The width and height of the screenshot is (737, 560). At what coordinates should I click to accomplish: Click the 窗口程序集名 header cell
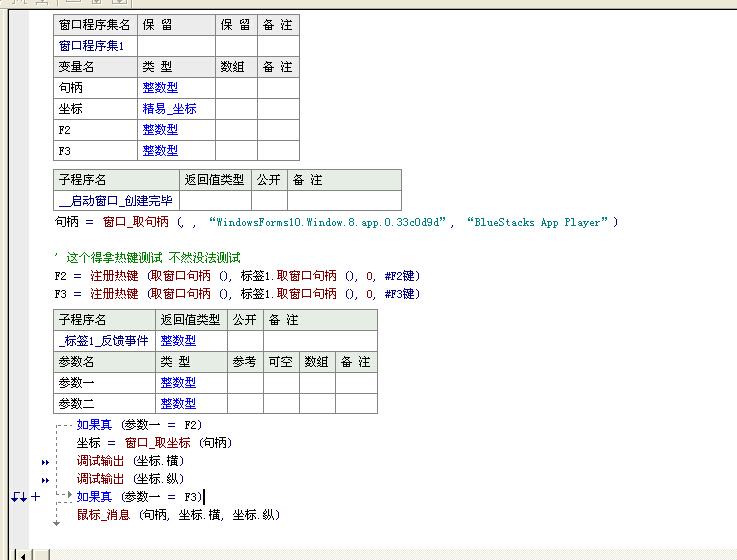pos(95,25)
